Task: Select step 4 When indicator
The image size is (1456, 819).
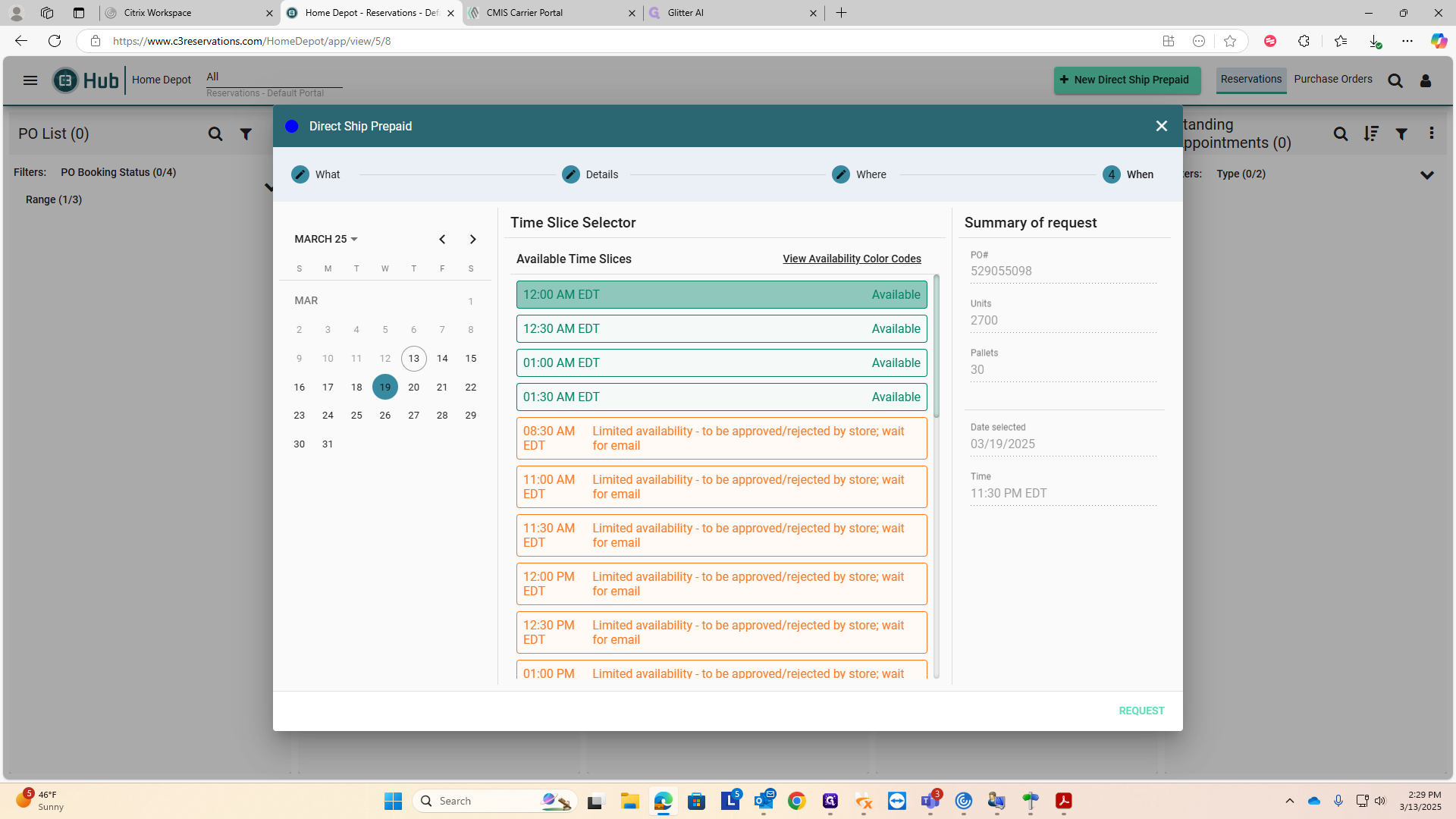Action: [x=1112, y=174]
